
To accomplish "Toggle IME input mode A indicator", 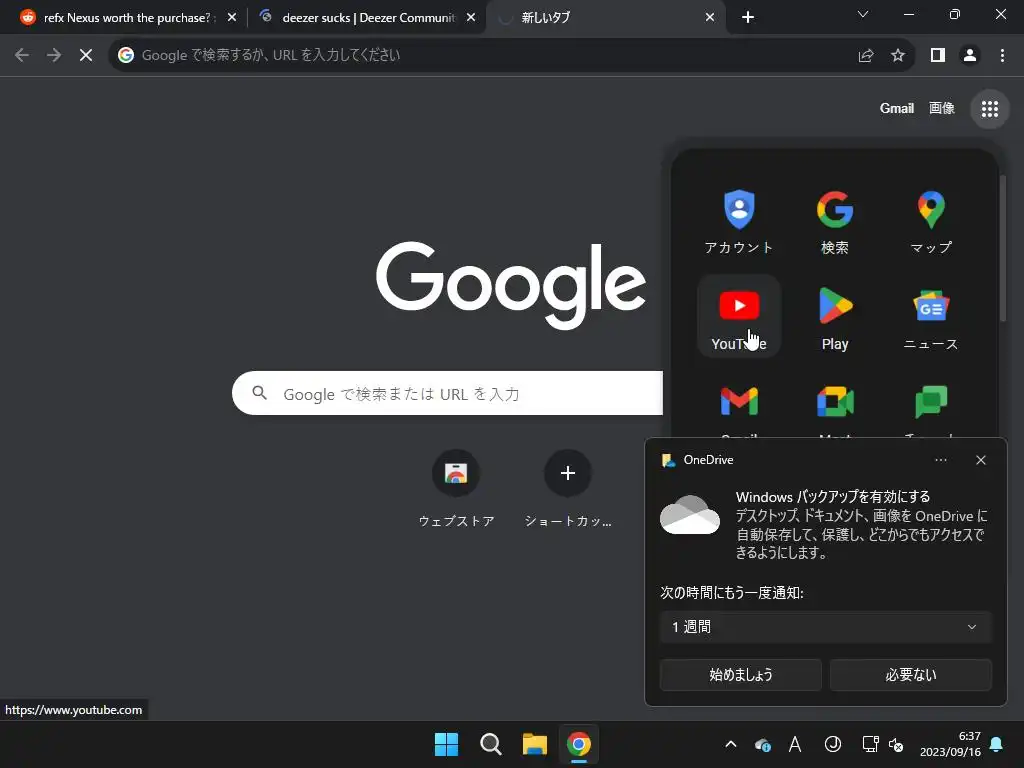I will pos(795,744).
